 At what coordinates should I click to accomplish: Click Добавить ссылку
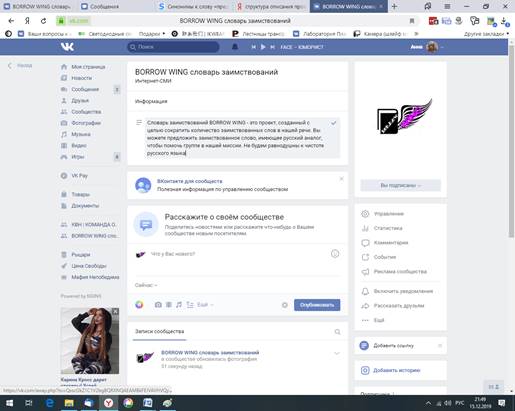(x=393, y=346)
